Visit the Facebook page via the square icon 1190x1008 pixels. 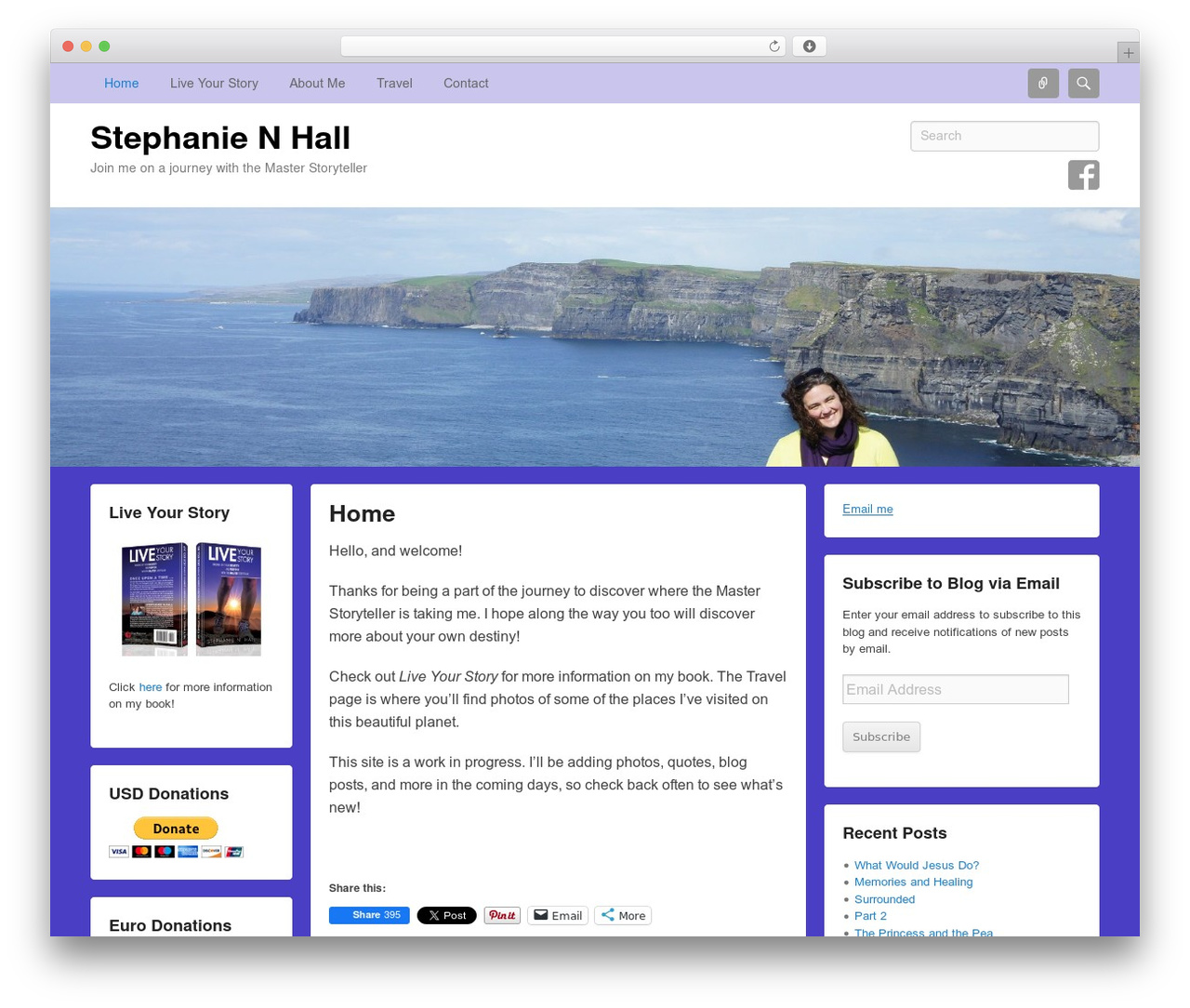1083,175
